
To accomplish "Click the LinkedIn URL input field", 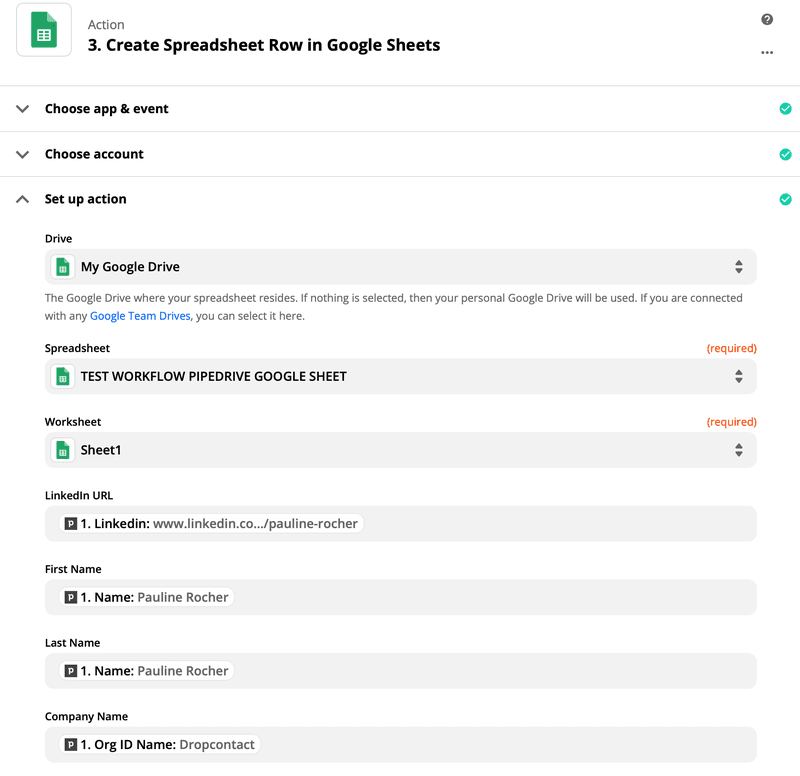I will pyautogui.click(x=401, y=523).
